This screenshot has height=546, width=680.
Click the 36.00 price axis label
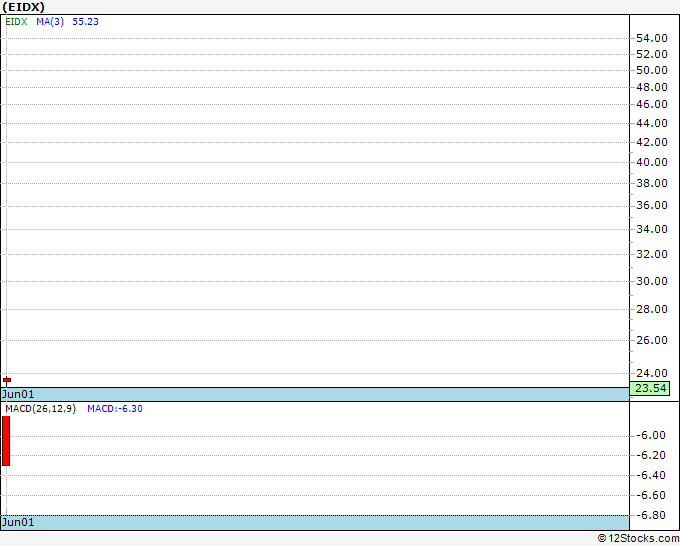point(652,205)
